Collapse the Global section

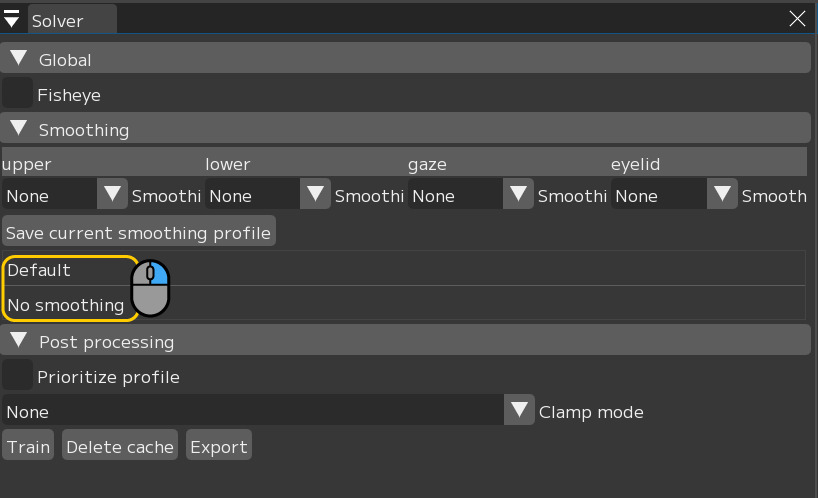pos(18,59)
